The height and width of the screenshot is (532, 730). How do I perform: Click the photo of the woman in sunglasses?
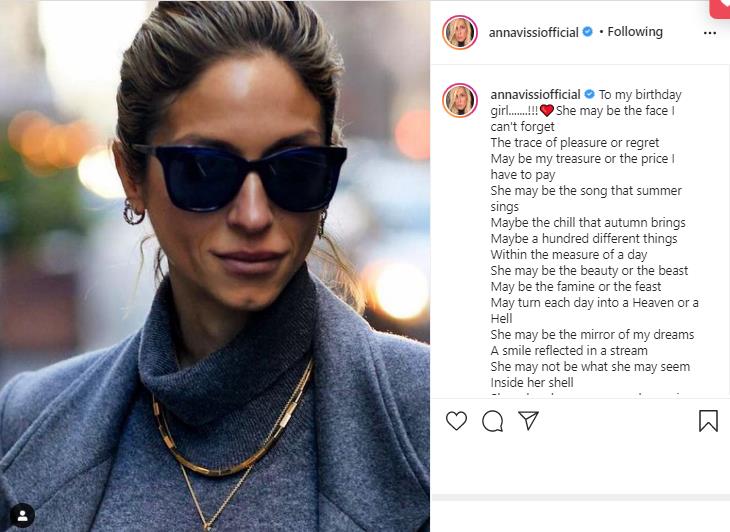point(215,266)
